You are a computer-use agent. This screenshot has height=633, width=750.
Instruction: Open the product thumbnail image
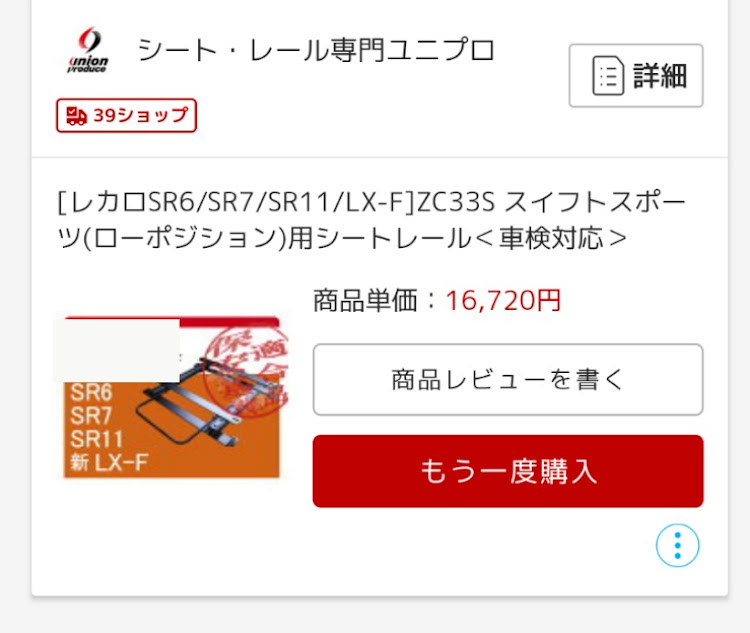pyautogui.click(x=172, y=397)
